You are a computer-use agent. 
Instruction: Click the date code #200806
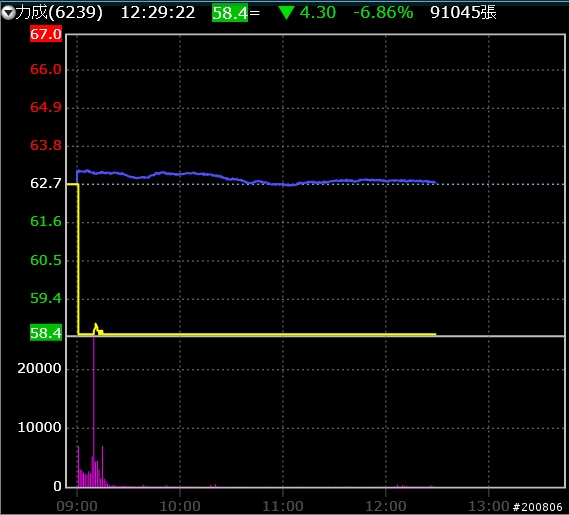point(537,507)
